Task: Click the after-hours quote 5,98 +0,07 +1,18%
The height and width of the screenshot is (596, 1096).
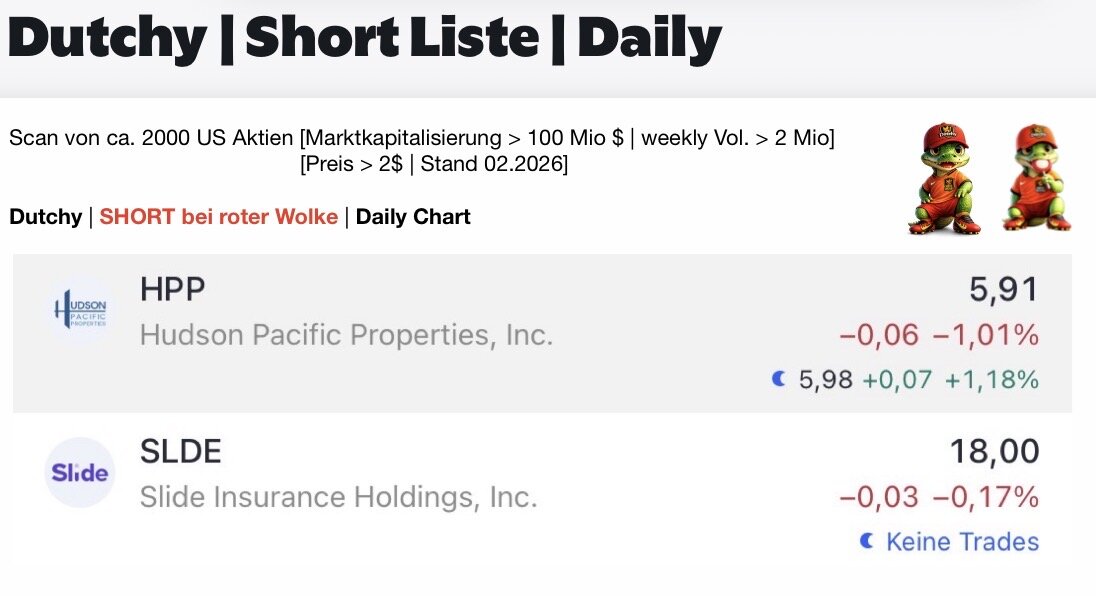Action: point(918,380)
